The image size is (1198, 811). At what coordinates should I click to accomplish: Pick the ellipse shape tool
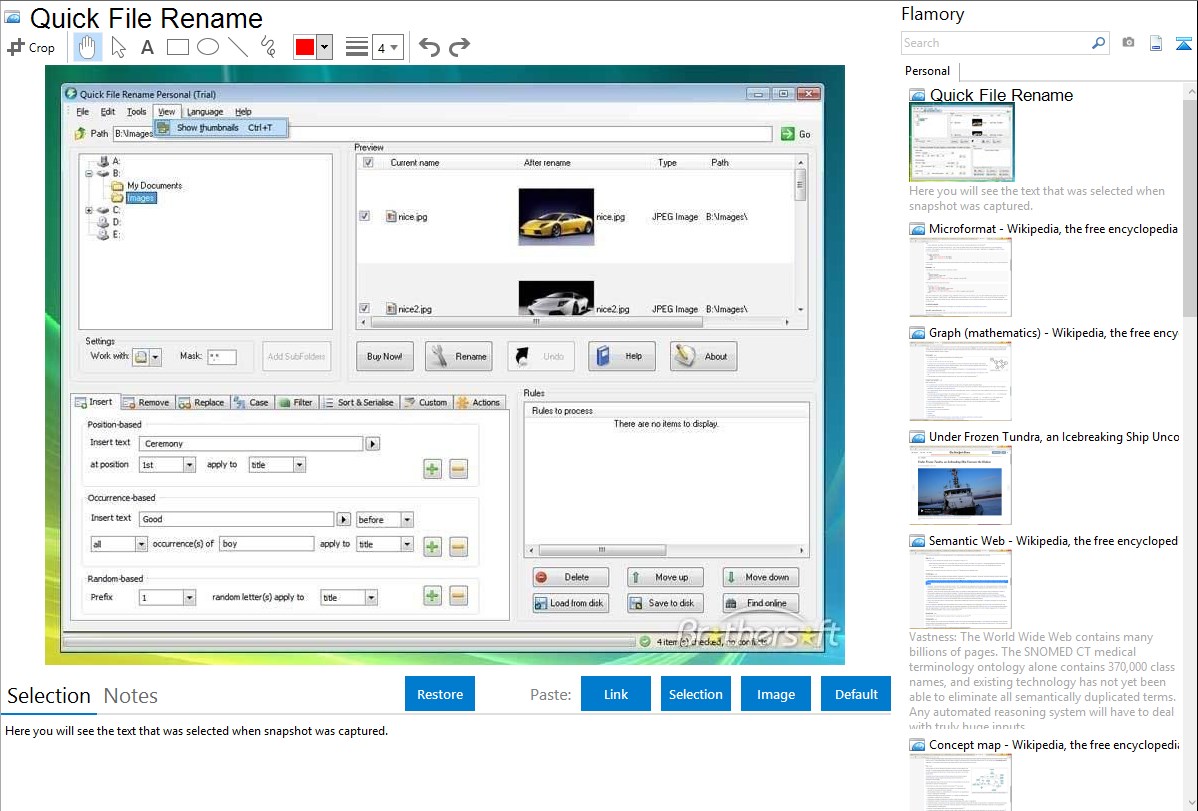coord(208,47)
